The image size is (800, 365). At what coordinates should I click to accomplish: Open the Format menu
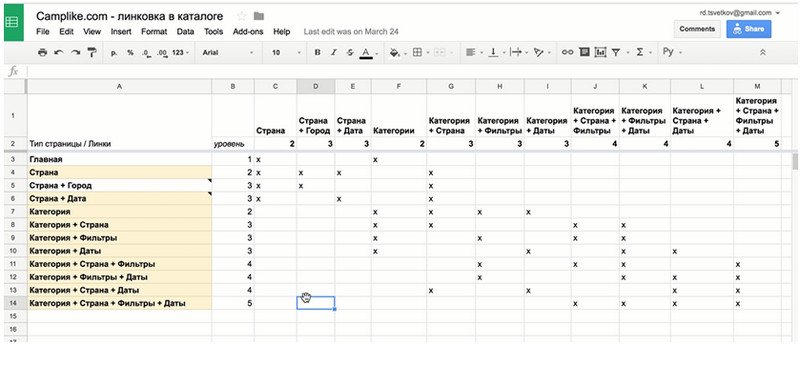pyautogui.click(x=154, y=32)
